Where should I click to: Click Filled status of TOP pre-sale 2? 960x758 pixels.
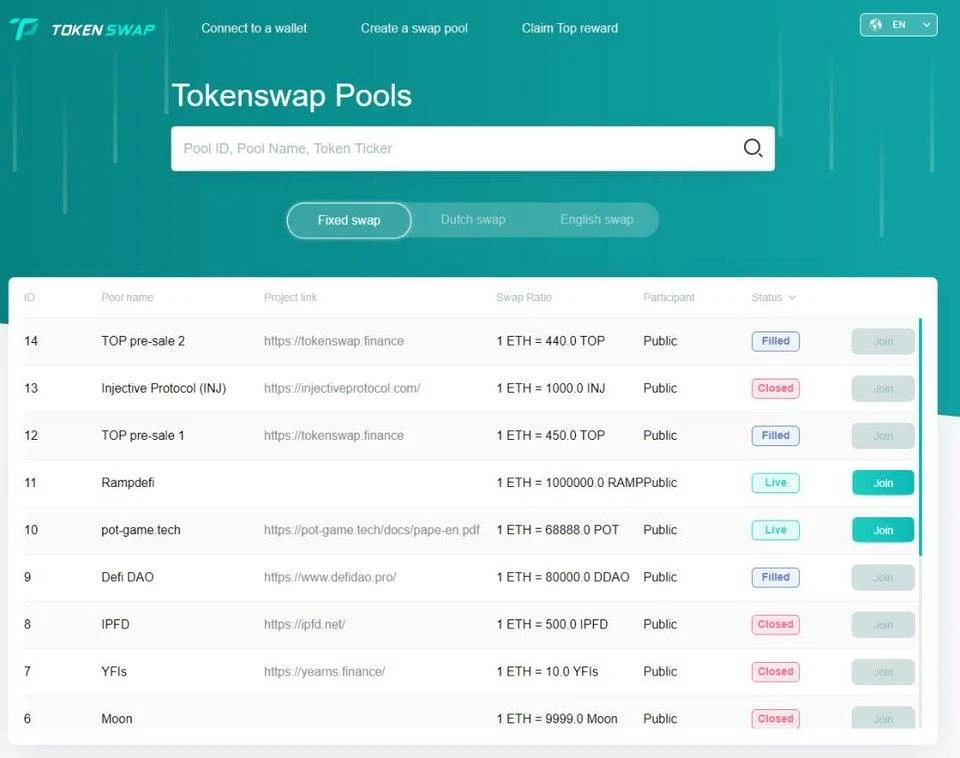point(775,341)
